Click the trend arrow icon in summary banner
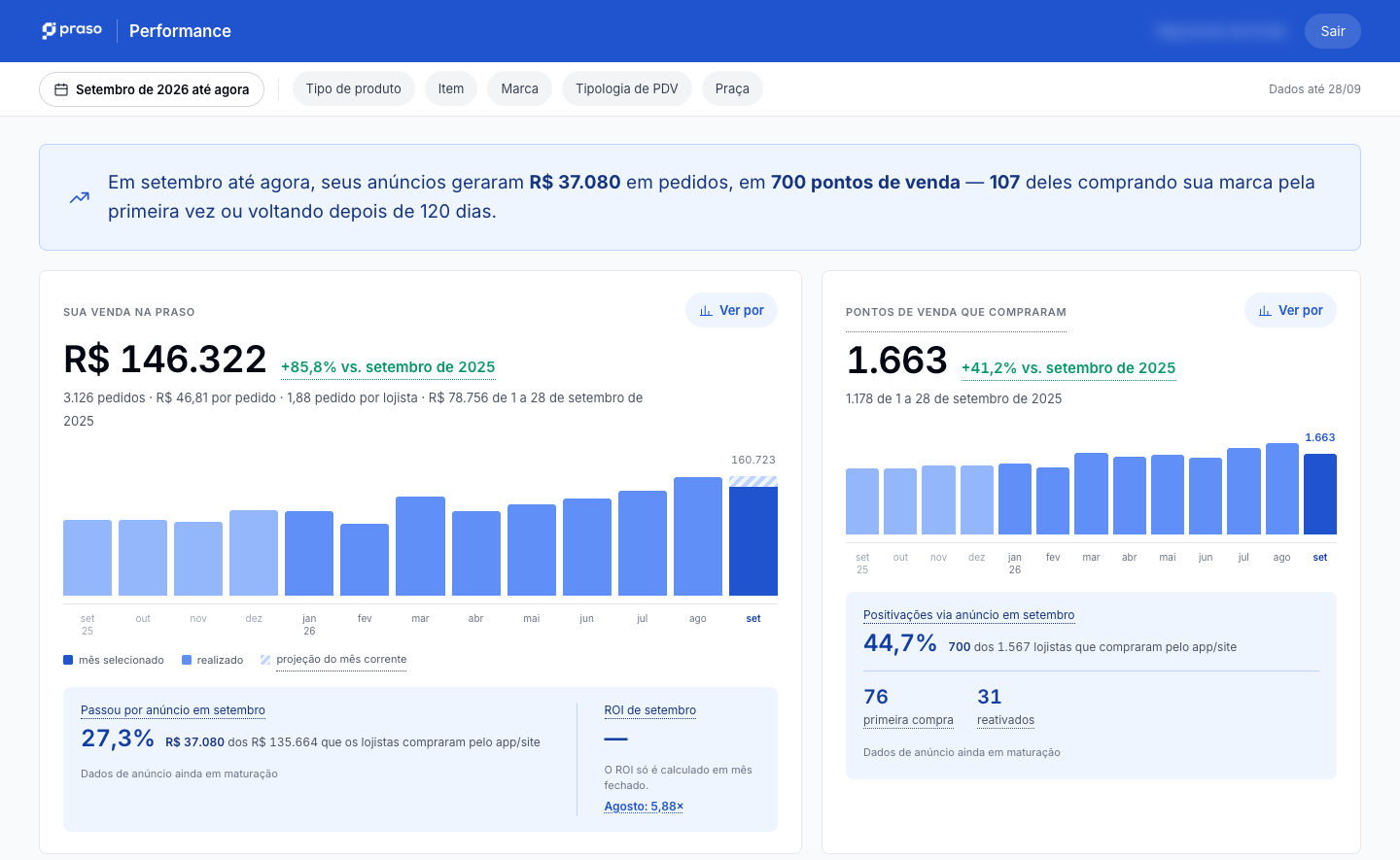 pos(80,197)
